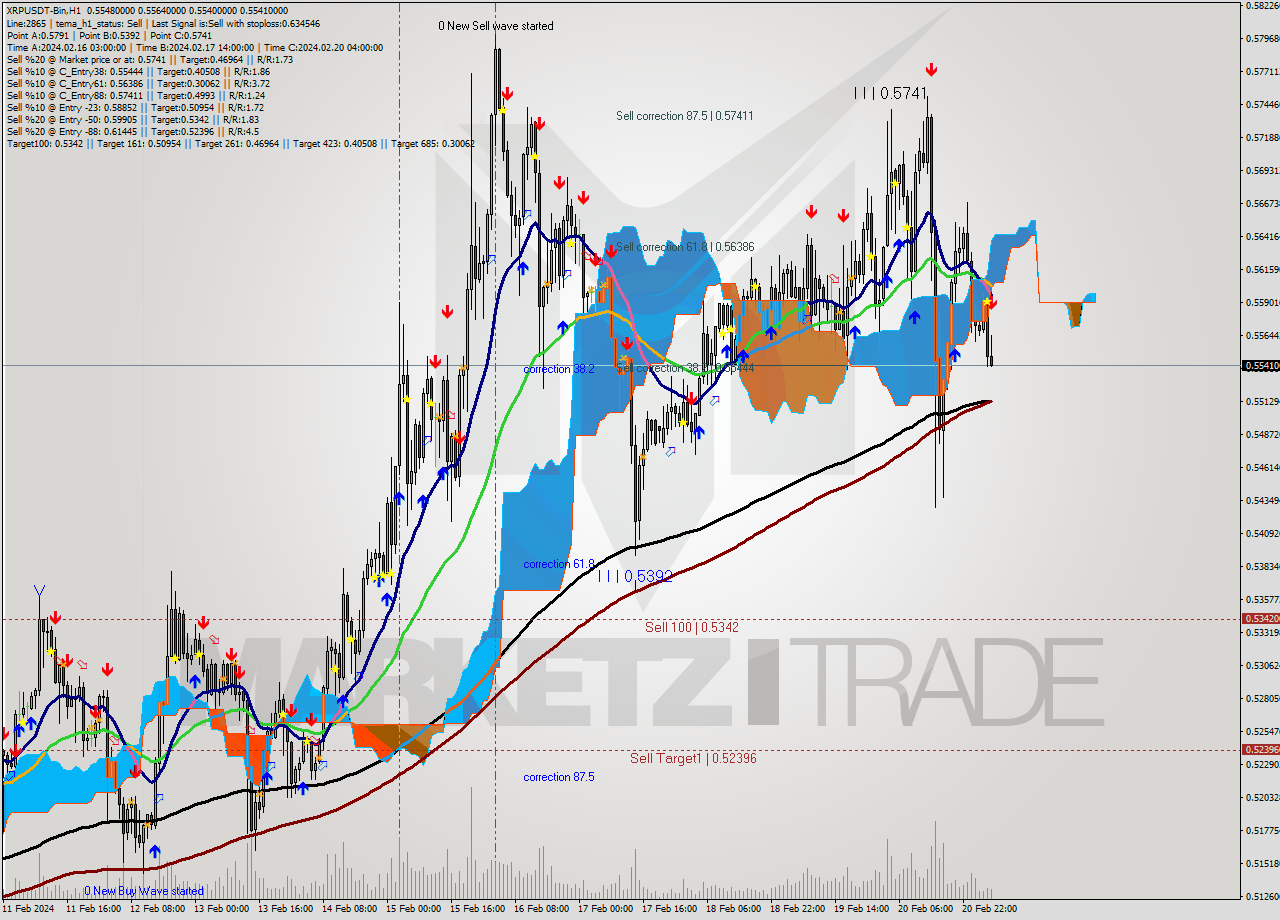Image resolution: width=1280 pixels, height=920 pixels.
Task: Click the '| | | 0.5741' peak label
Action: click(891, 93)
